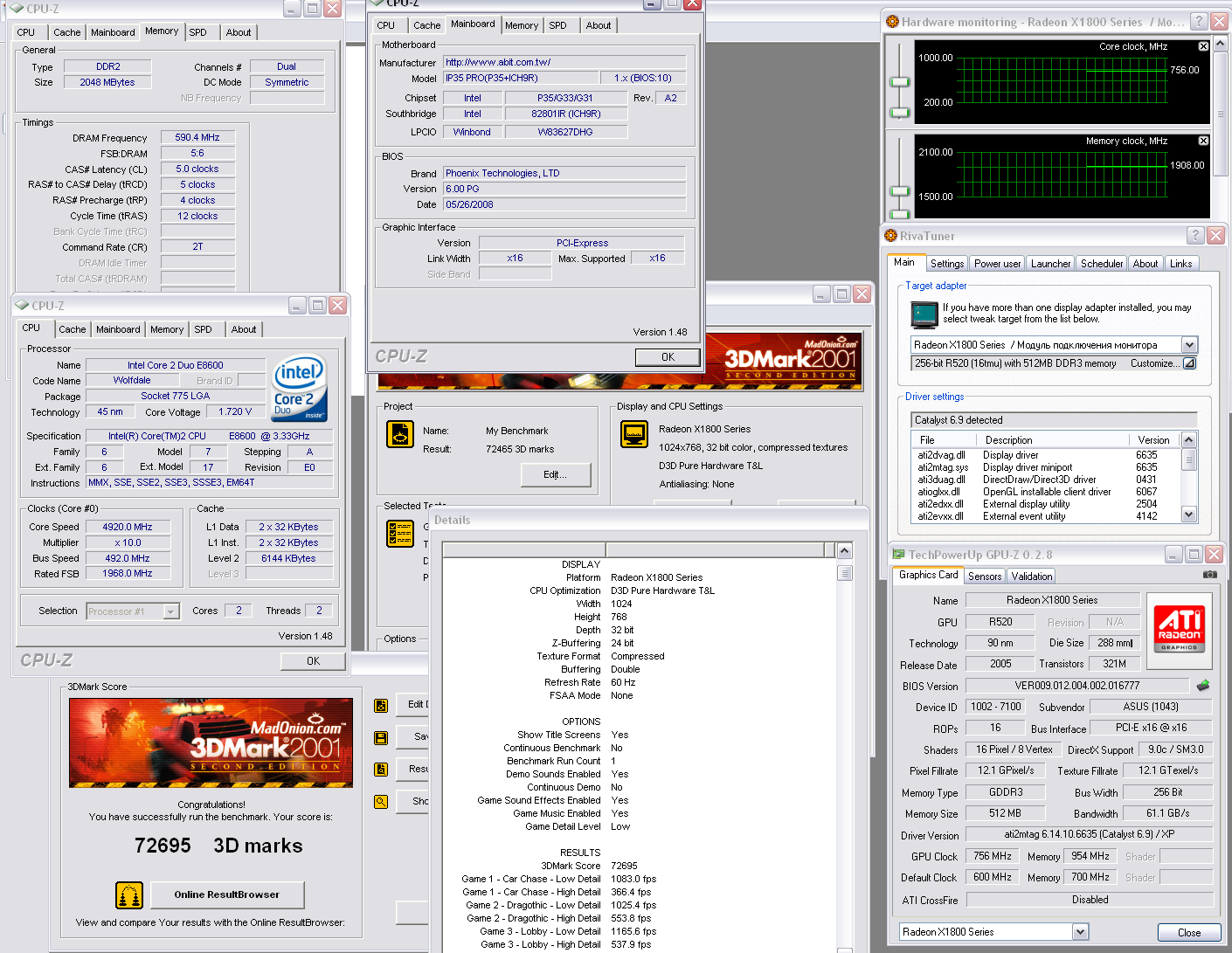1232x953 pixels.
Task: Click the driver list scroll down arrow
Action: click(1188, 515)
